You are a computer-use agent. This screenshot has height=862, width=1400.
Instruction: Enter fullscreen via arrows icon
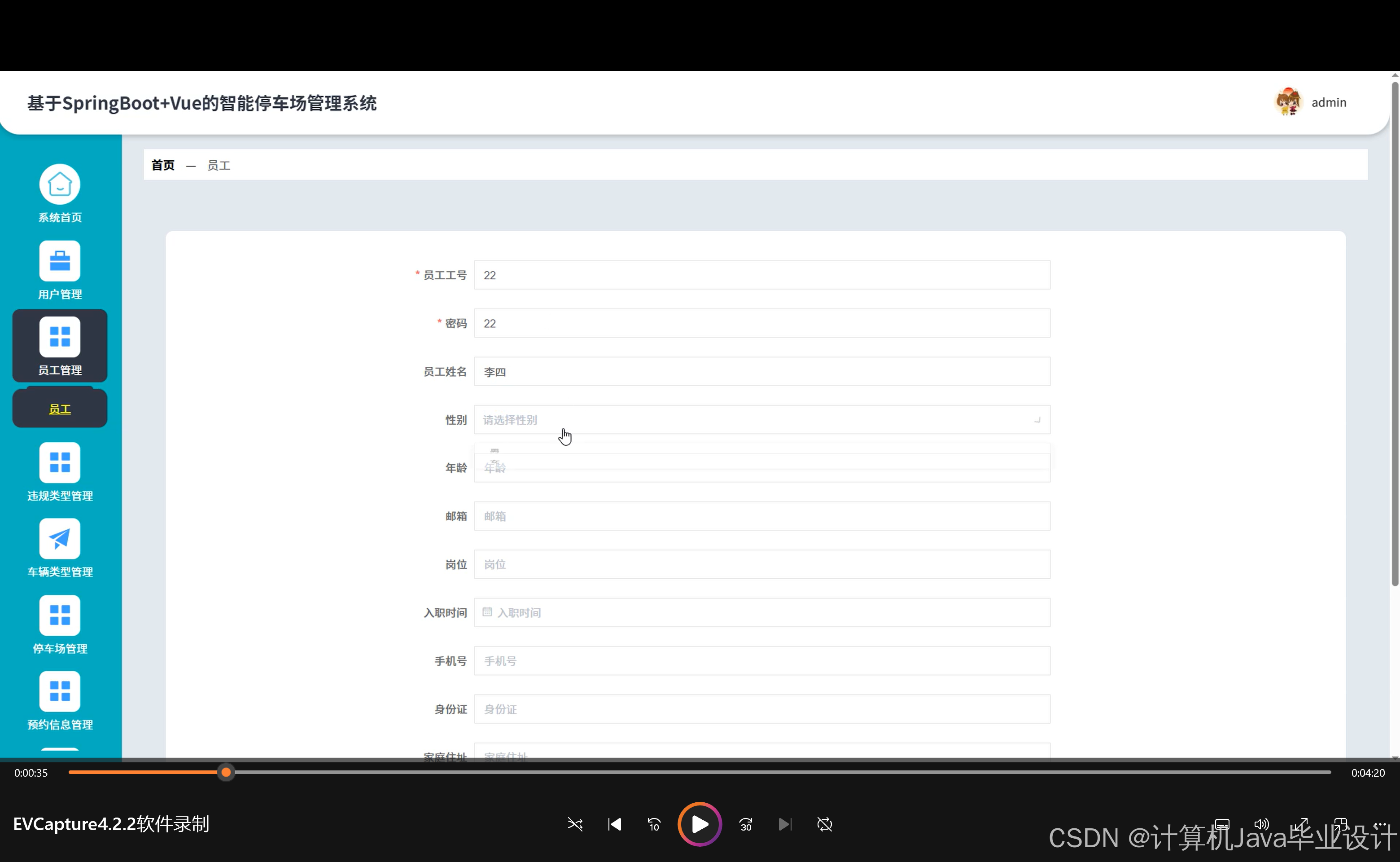(1301, 824)
